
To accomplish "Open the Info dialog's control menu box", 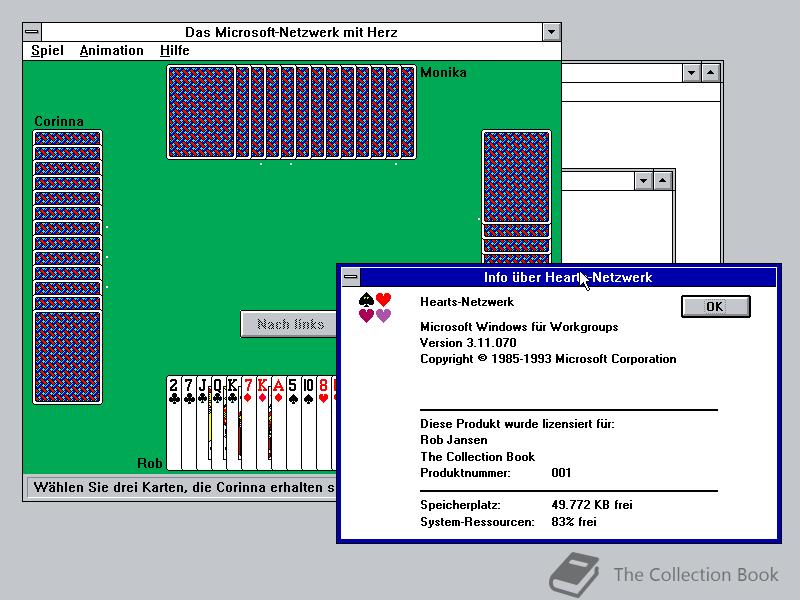I will point(351,277).
